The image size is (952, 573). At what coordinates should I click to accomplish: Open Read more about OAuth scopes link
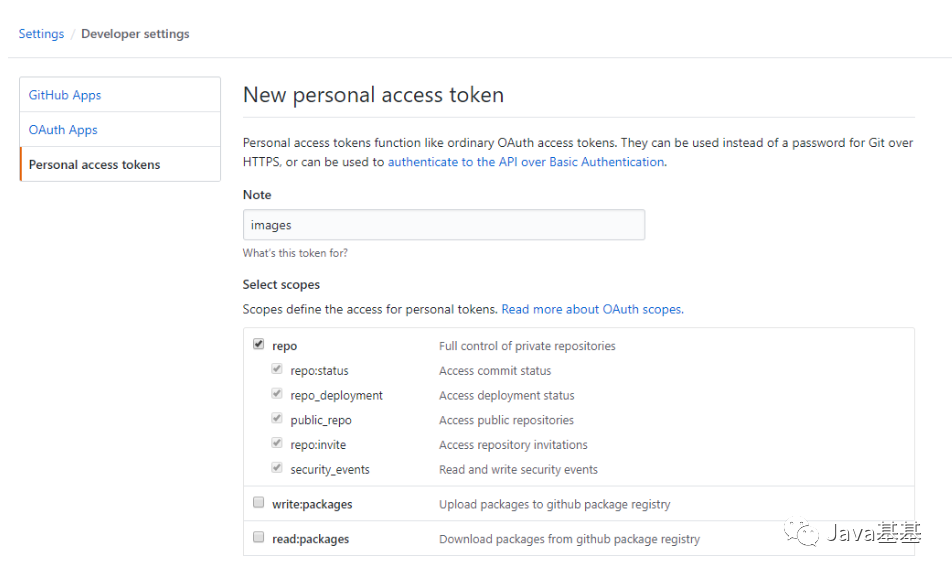click(x=592, y=309)
